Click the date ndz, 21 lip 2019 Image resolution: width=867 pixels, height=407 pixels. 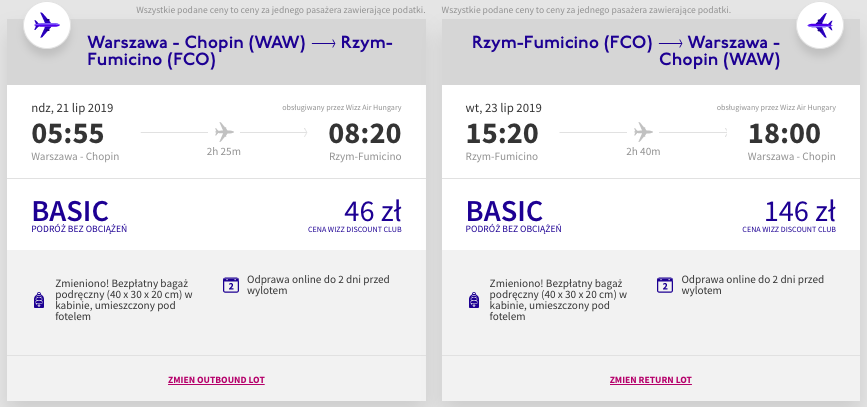[x=72, y=108]
